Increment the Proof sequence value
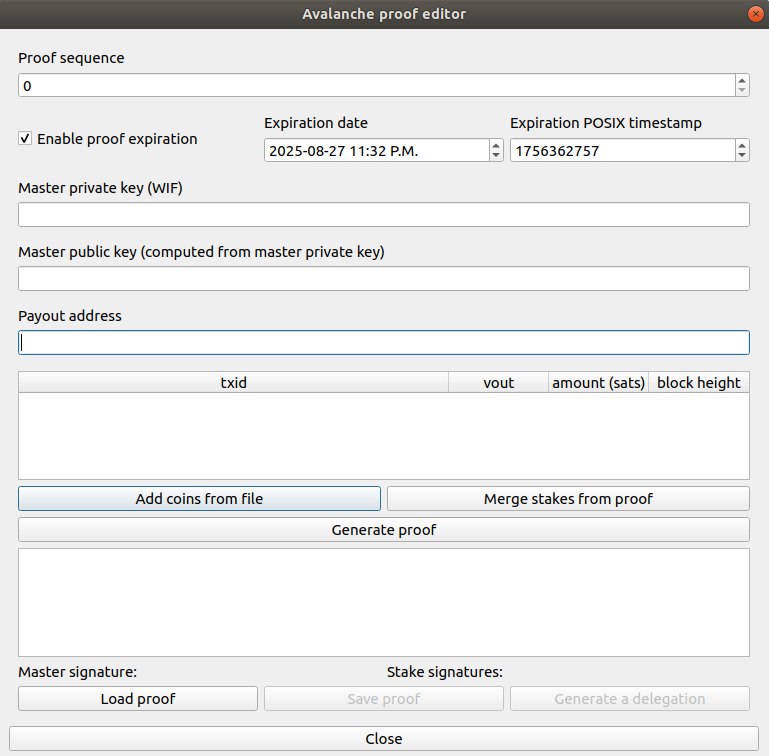Screen dimensions: 769x756 (741, 81)
